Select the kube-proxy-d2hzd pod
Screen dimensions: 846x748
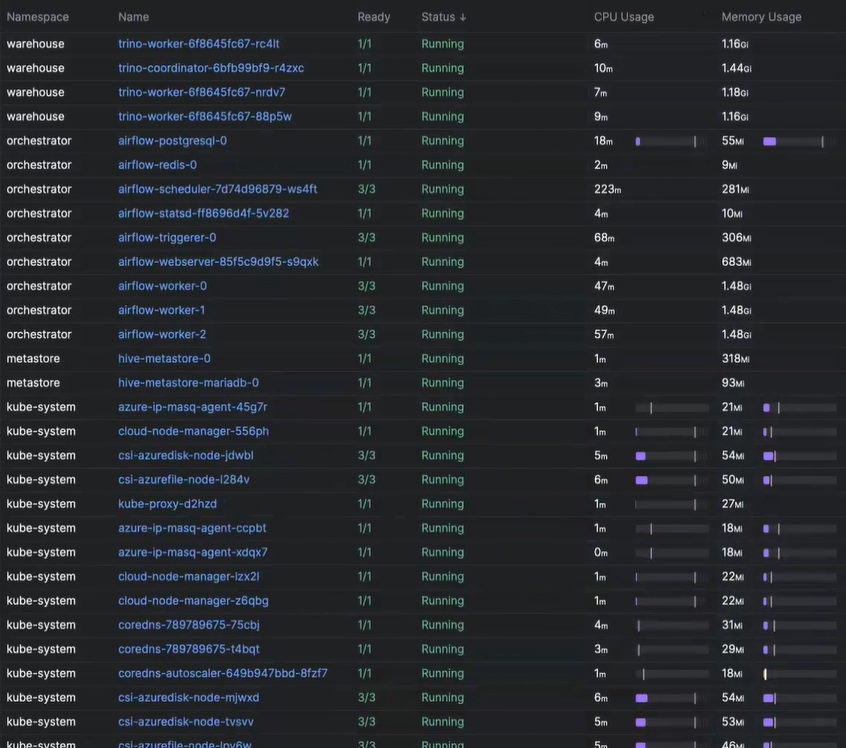click(x=167, y=504)
